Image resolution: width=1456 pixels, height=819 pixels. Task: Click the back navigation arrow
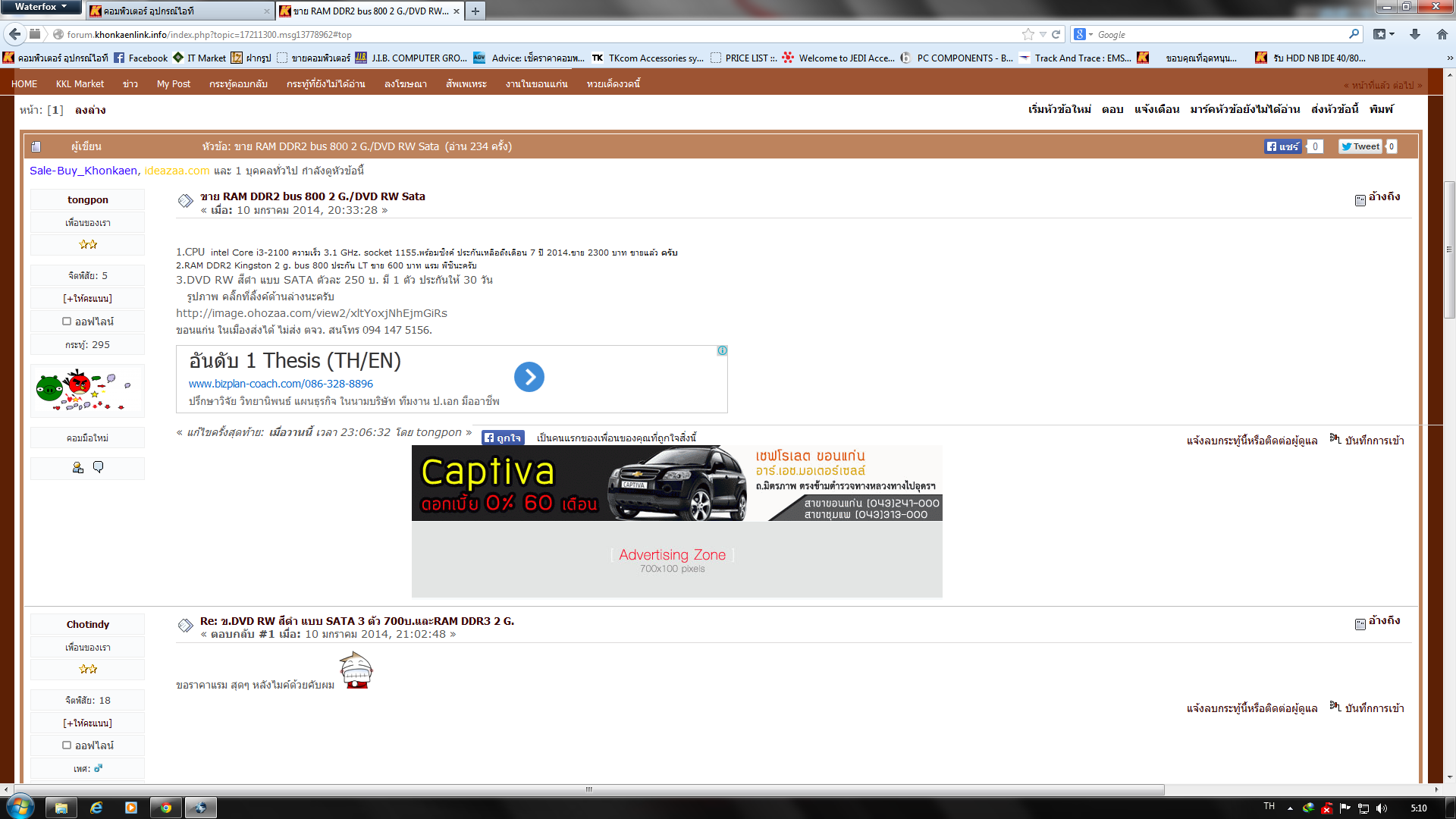pyautogui.click(x=15, y=34)
